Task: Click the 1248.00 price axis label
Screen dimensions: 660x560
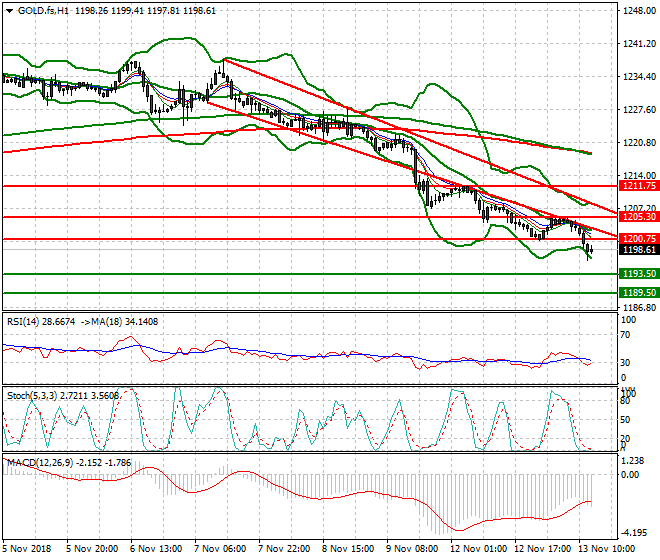Action: click(637, 11)
